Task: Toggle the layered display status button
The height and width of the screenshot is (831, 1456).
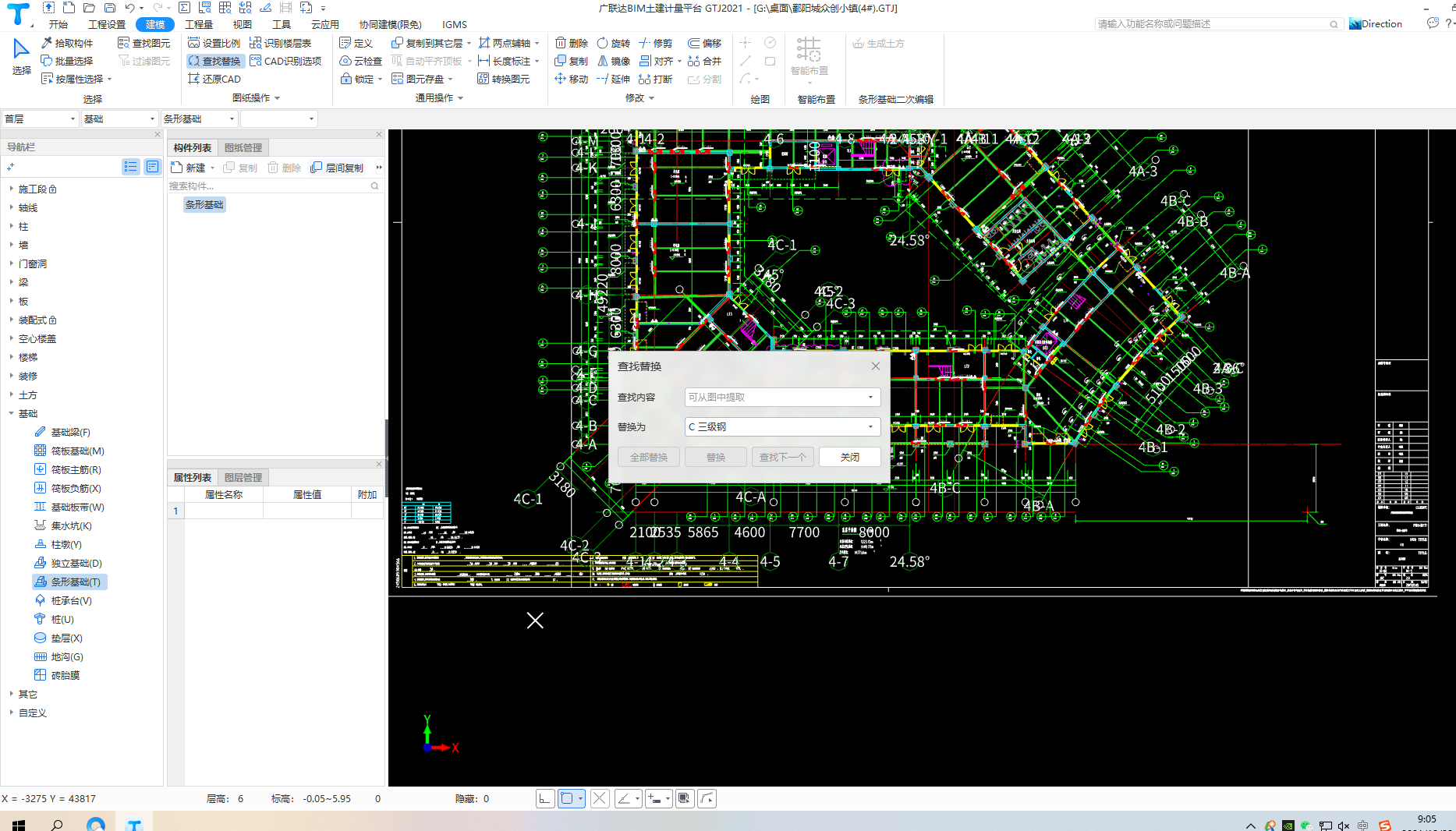Action: point(685,798)
